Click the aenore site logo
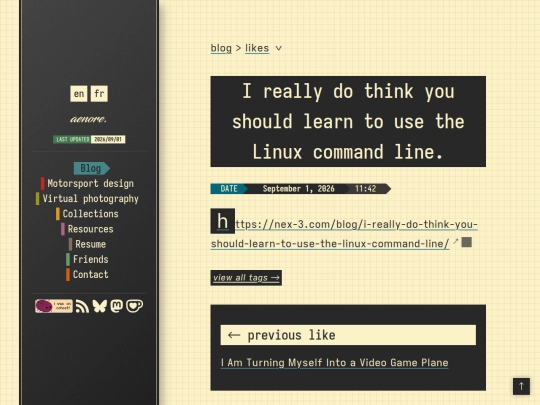The width and height of the screenshot is (540, 405). pyautogui.click(x=89, y=119)
